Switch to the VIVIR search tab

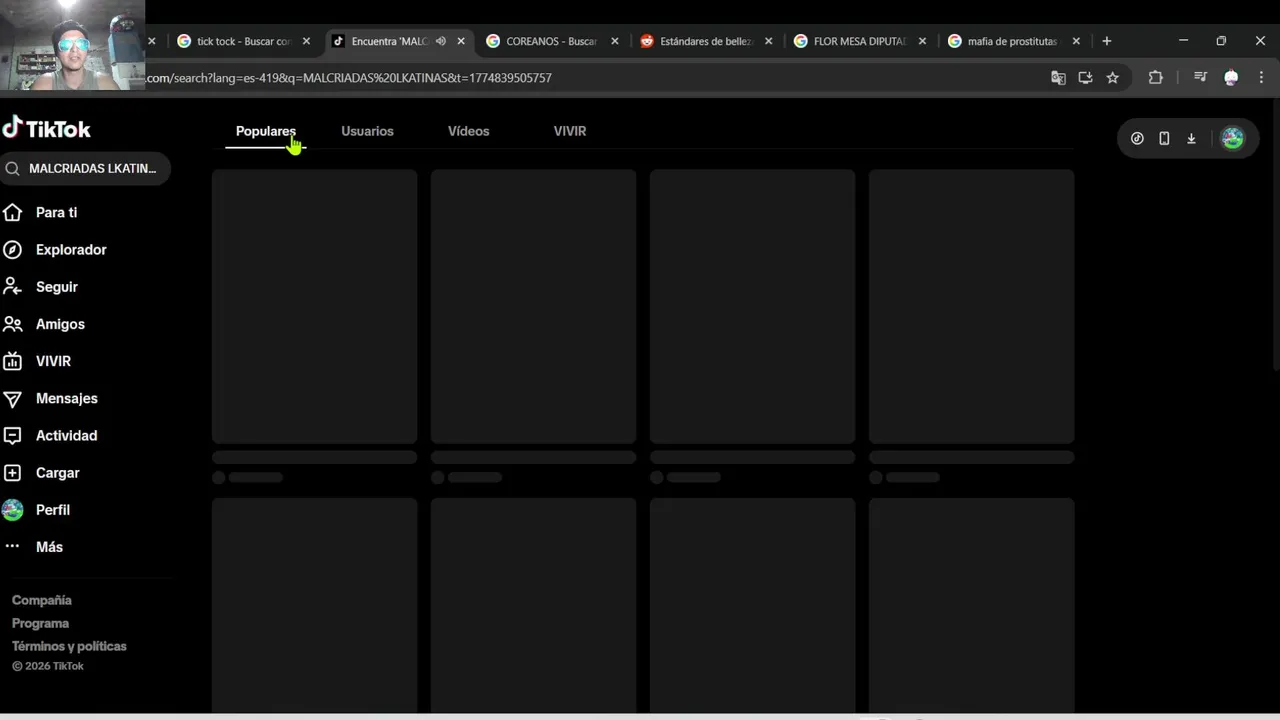coord(570,131)
